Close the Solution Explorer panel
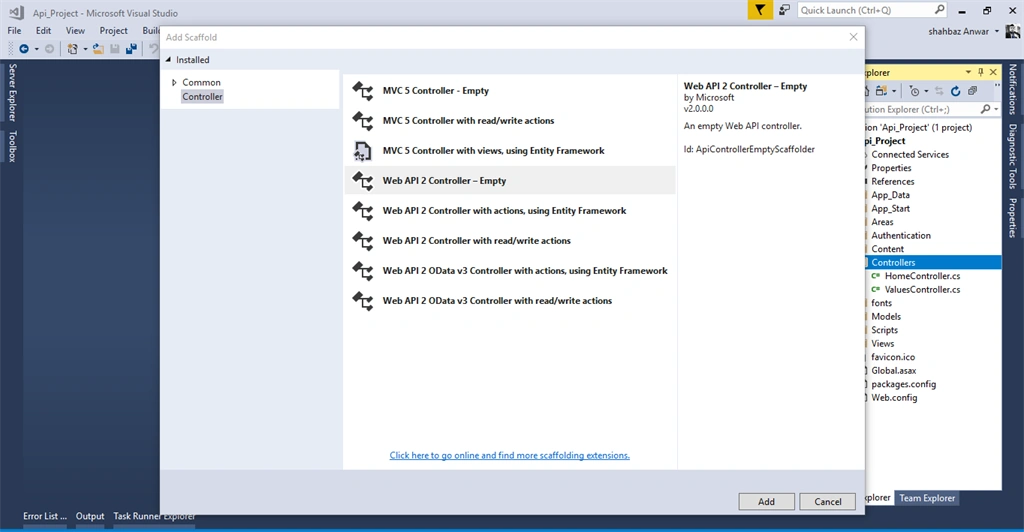1024x532 pixels. [993, 72]
